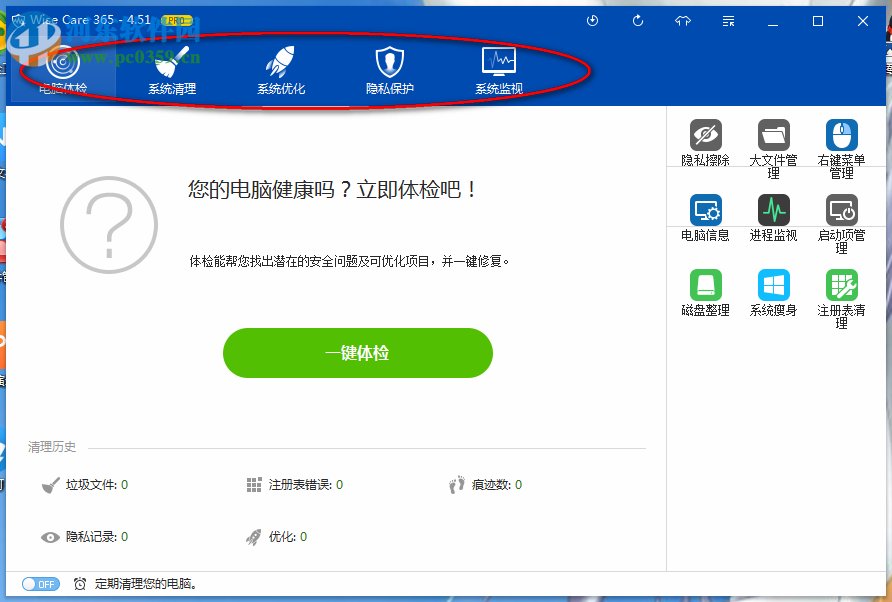This screenshot has height=602, width=892.
Task: Enable the scheduled cleaning OFF toggle
Action: click(x=40, y=584)
